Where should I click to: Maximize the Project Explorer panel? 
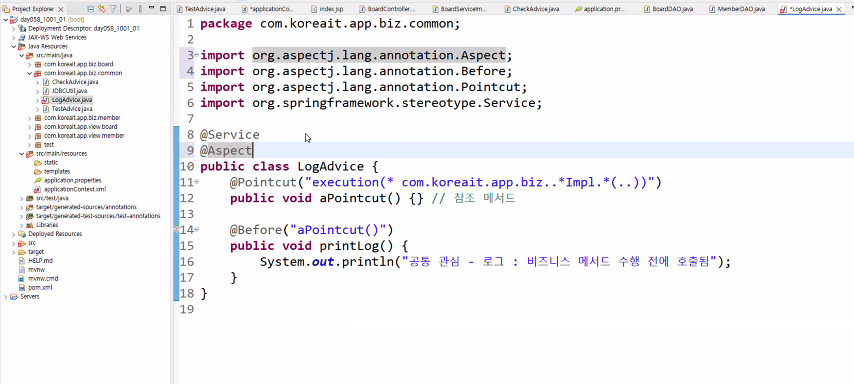[163, 9]
